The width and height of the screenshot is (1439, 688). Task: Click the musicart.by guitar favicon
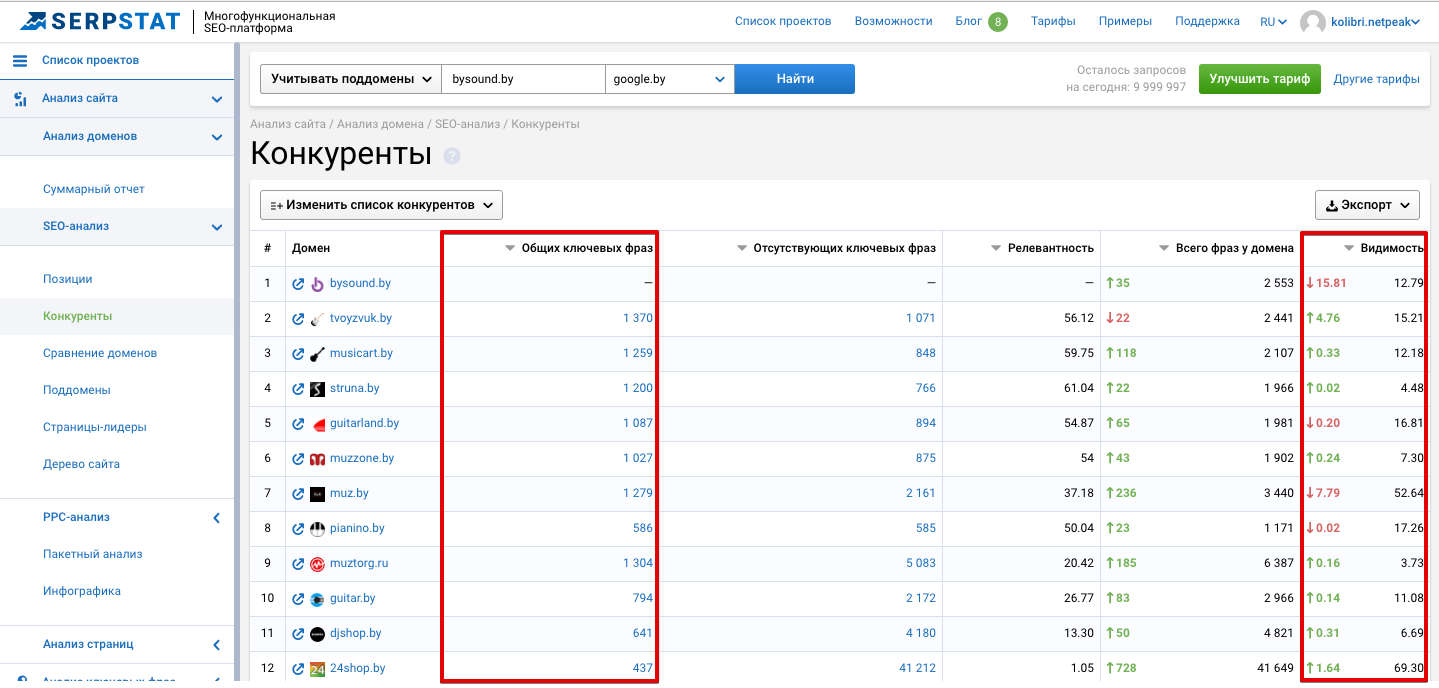click(317, 354)
